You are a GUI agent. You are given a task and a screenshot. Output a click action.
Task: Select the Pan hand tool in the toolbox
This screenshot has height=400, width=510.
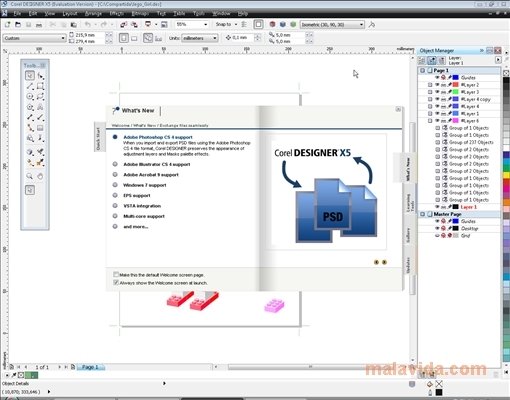point(40,176)
